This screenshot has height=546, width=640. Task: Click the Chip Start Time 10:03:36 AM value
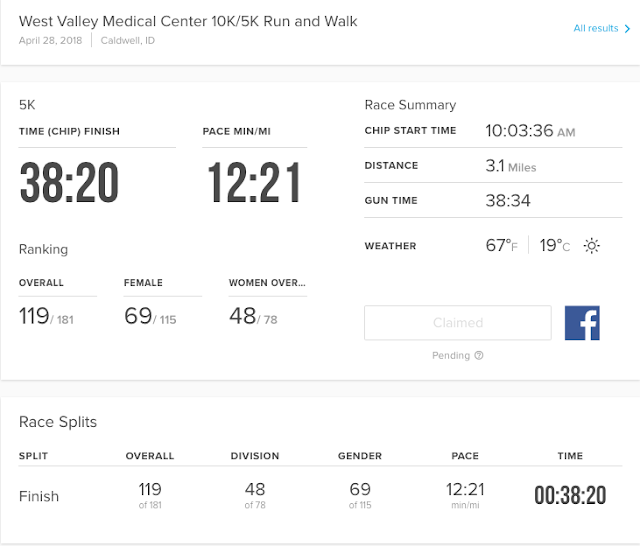coord(530,131)
